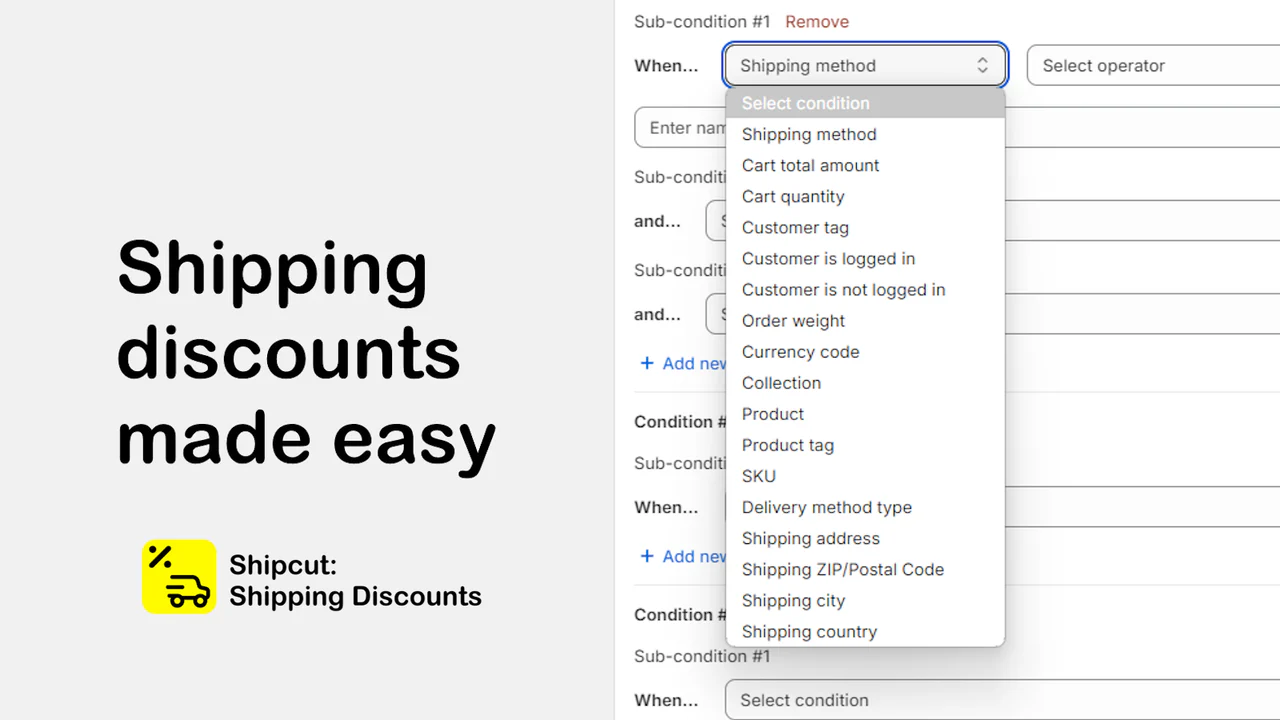Choose the Product condition
Screen dimensions: 1280x720
click(772, 413)
